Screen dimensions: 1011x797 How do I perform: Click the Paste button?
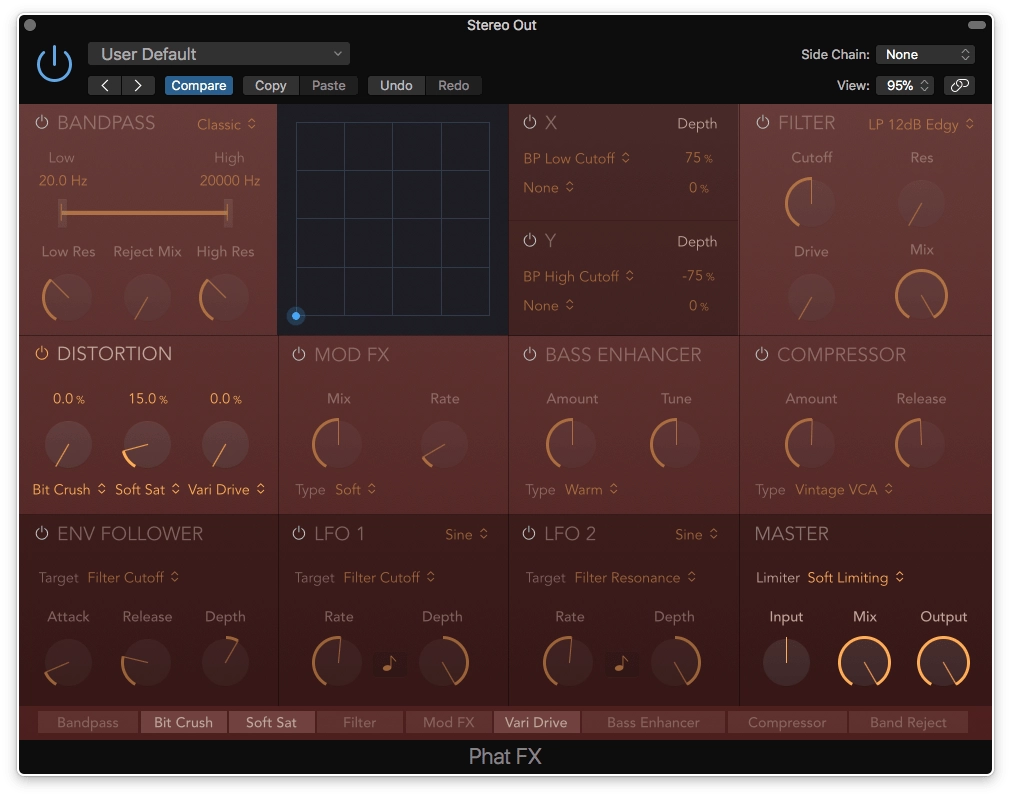point(329,85)
